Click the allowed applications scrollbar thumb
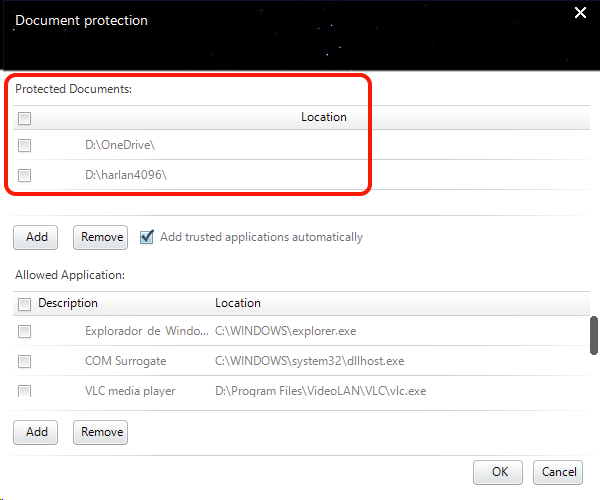 coord(593,335)
